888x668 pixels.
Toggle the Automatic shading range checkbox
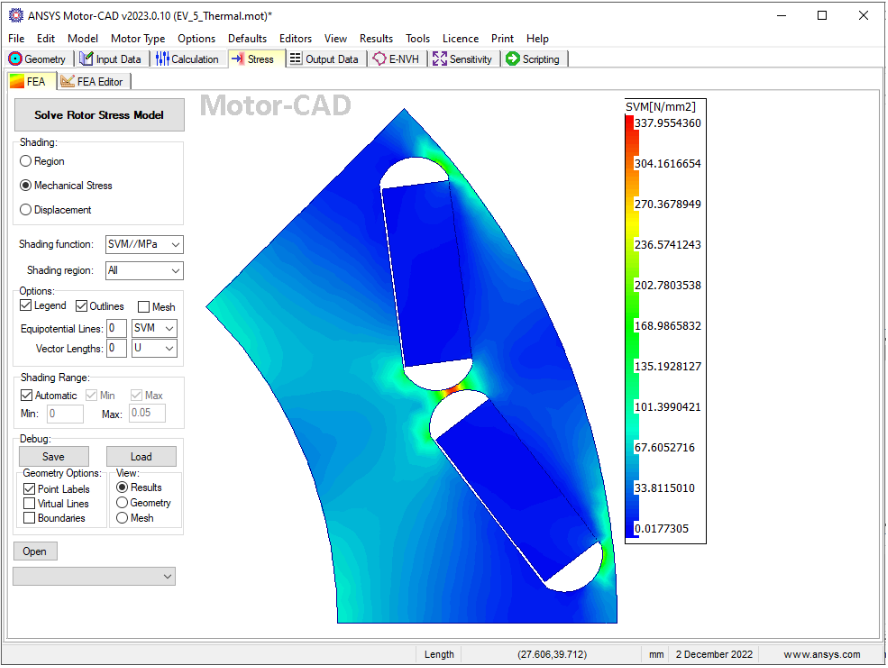click(27, 395)
